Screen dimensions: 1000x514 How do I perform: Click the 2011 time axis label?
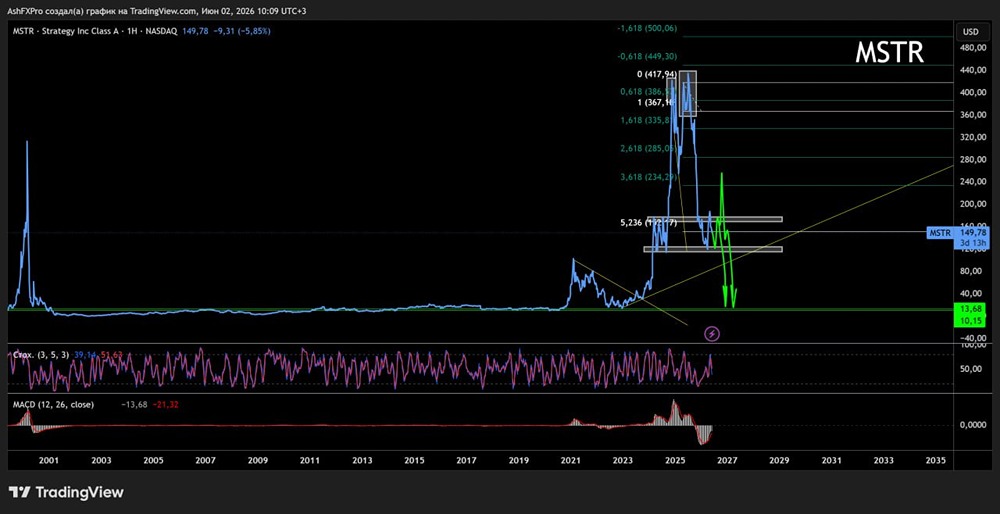click(x=309, y=460)
